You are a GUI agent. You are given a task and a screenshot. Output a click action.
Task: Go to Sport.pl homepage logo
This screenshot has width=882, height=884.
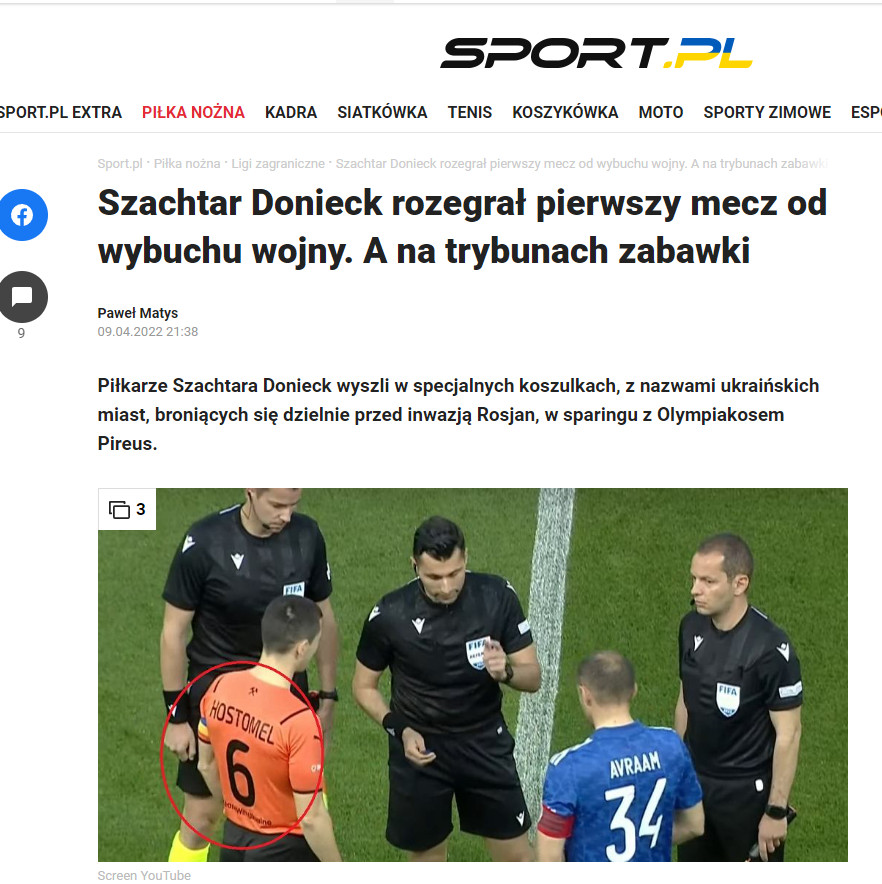[x=596, y=53]
